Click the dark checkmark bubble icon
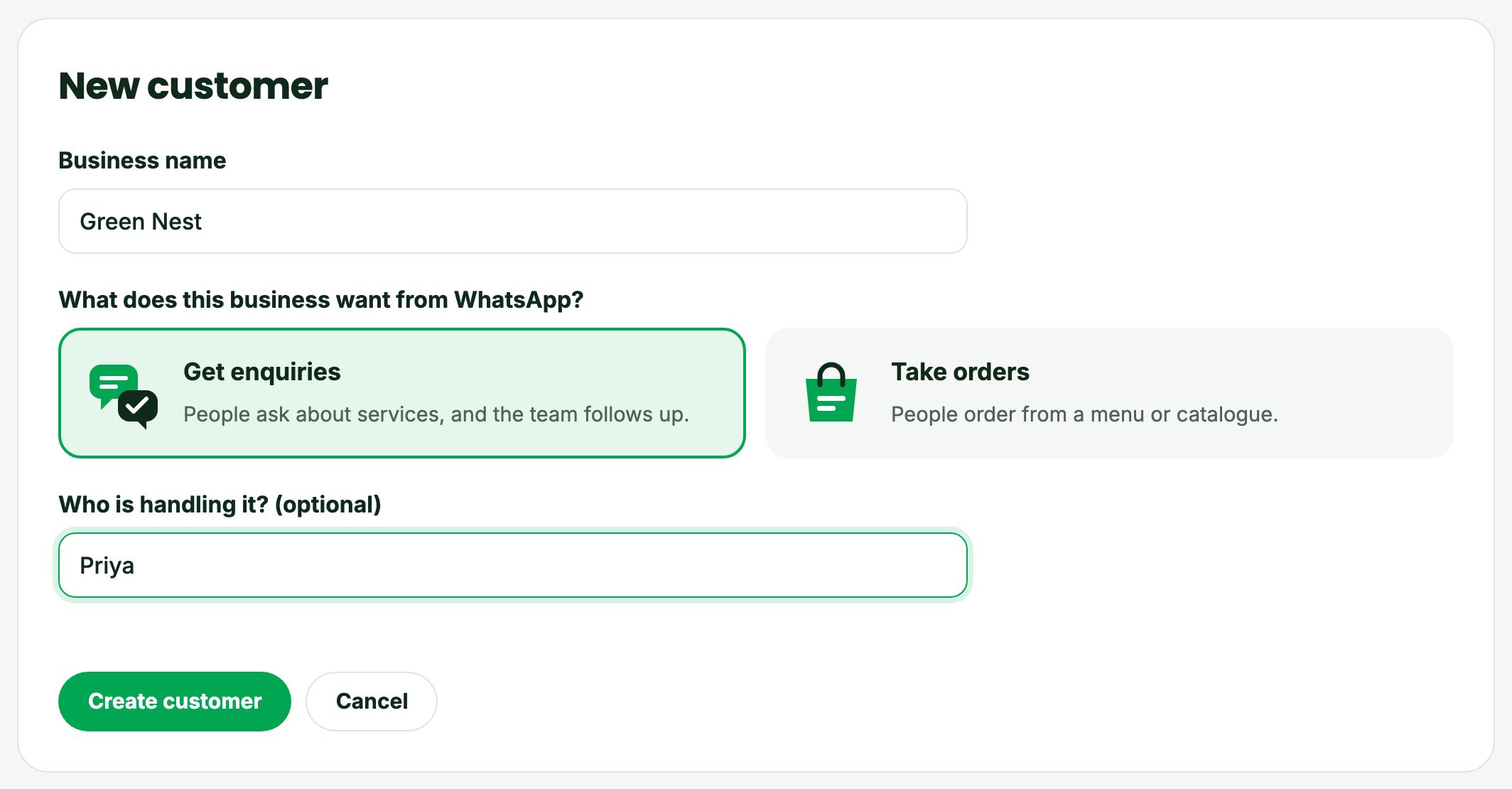The width and height of the screenshot is (1512, 789). pos(138,409)
